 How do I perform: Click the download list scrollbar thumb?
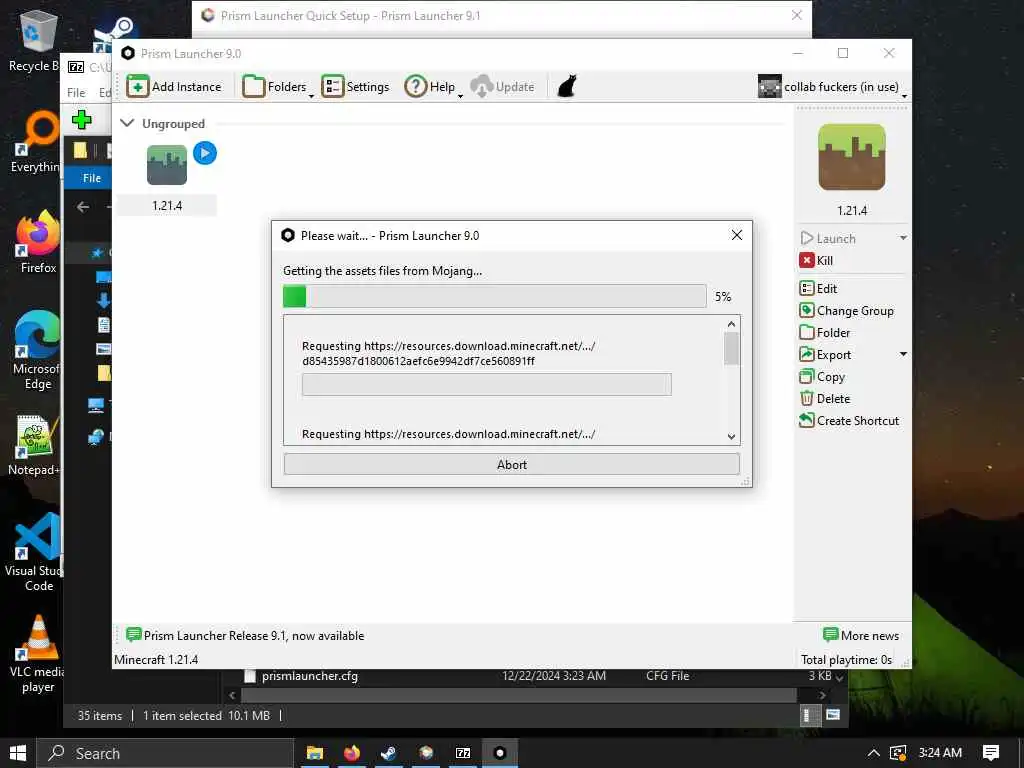pos(731,349)
